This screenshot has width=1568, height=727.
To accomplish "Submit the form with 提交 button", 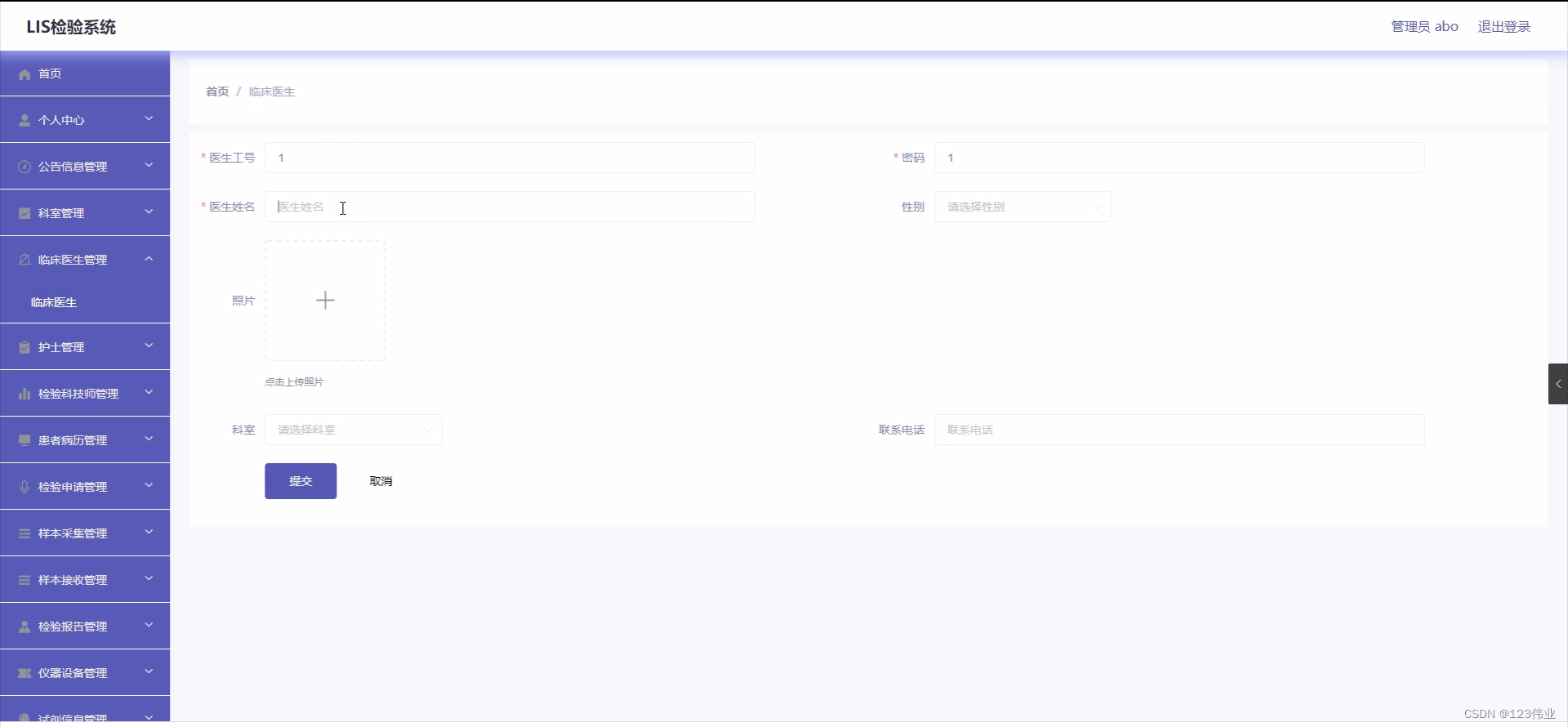I will (301, 481).
